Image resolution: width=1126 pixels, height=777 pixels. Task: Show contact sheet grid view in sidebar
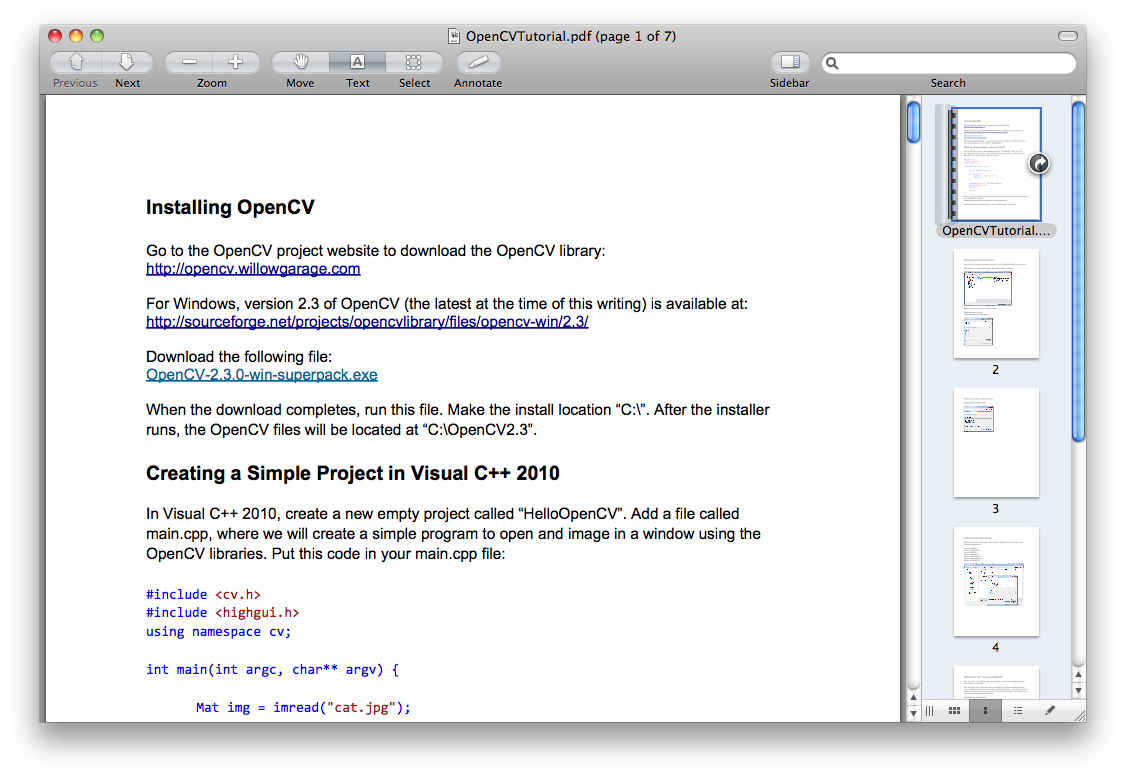click(x=954, y=710)
